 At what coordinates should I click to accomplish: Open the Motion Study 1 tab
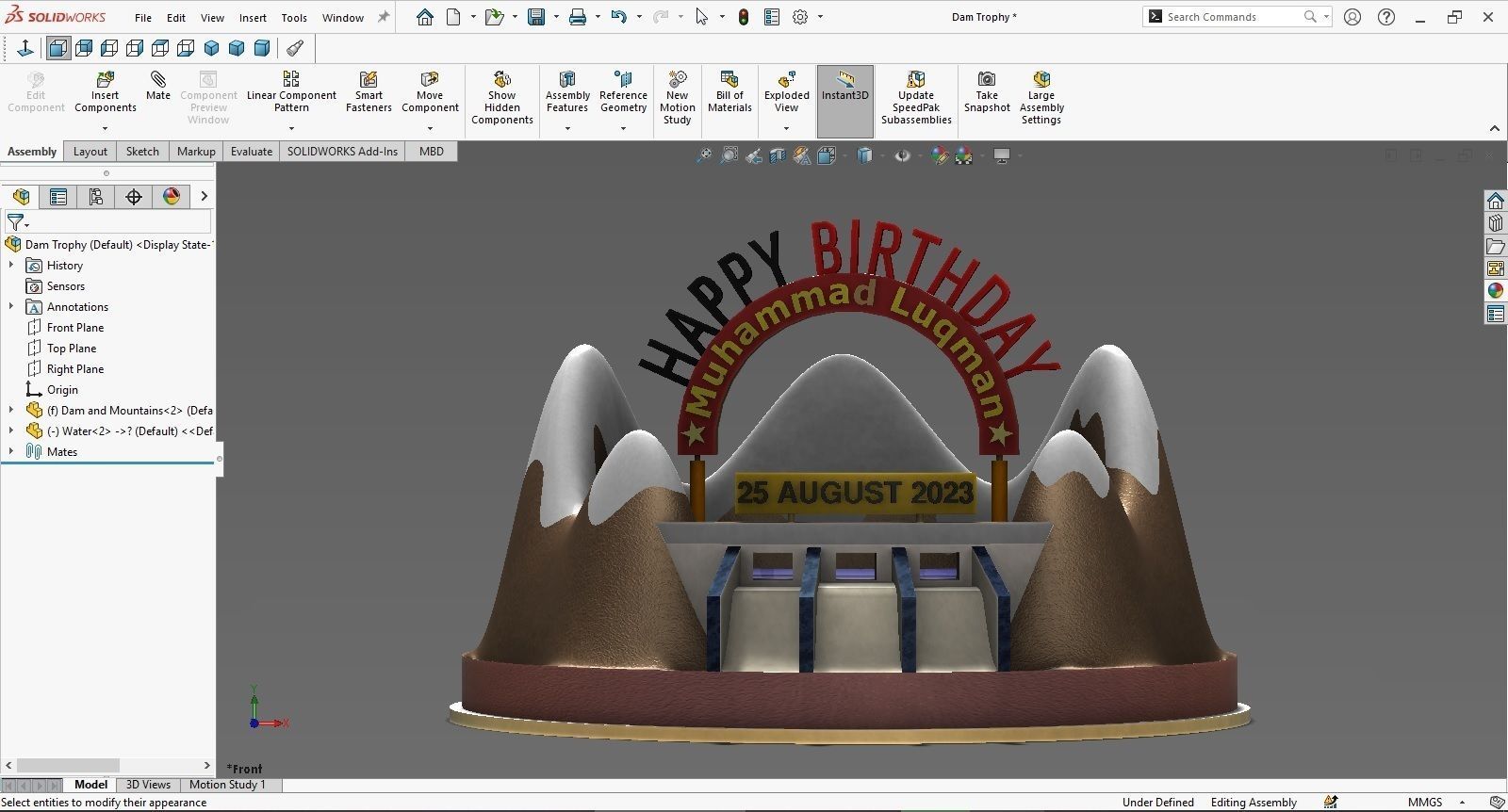pos(227,785)
